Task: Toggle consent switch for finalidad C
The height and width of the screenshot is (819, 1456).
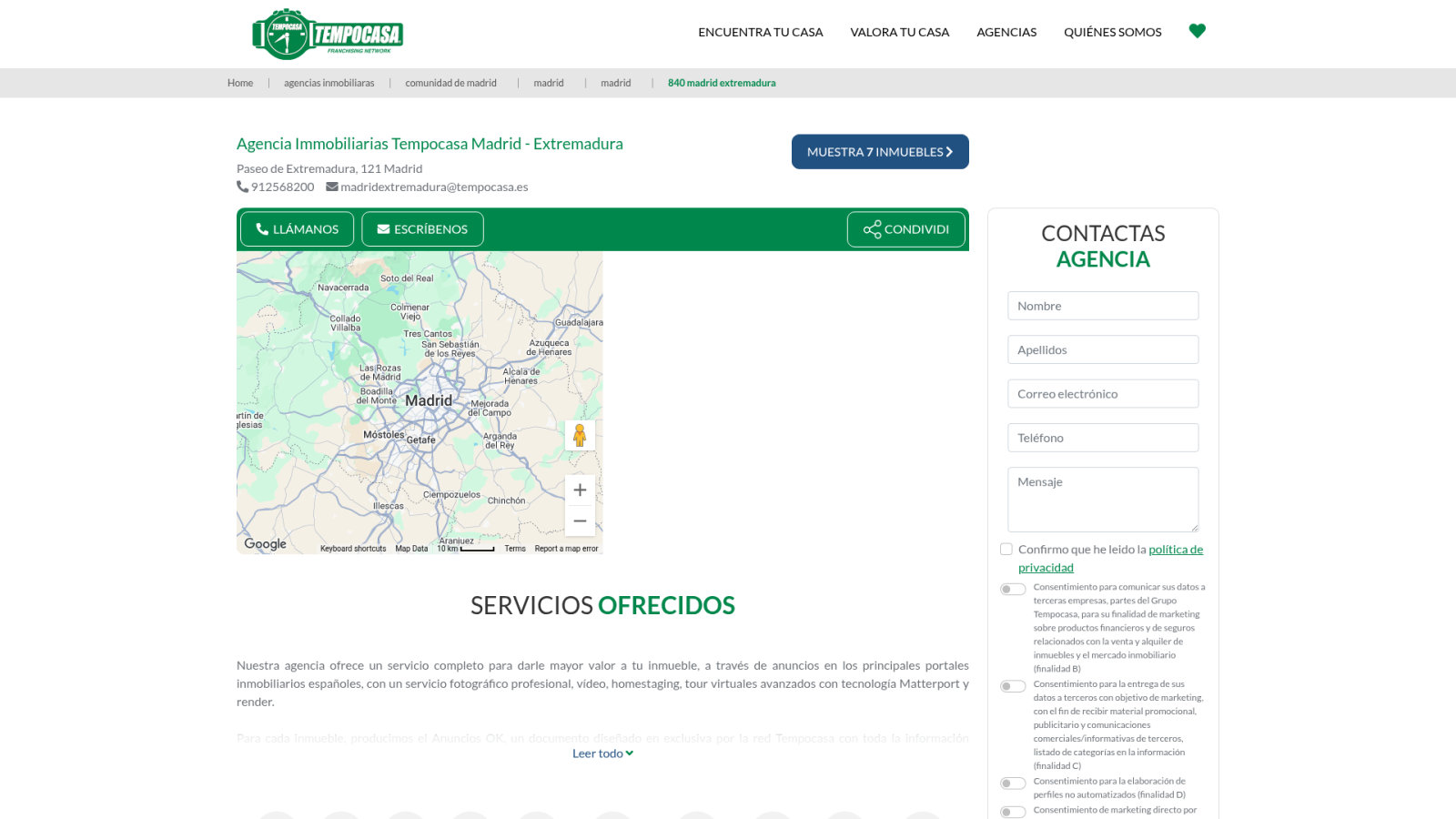Action: pos(1013,686)
